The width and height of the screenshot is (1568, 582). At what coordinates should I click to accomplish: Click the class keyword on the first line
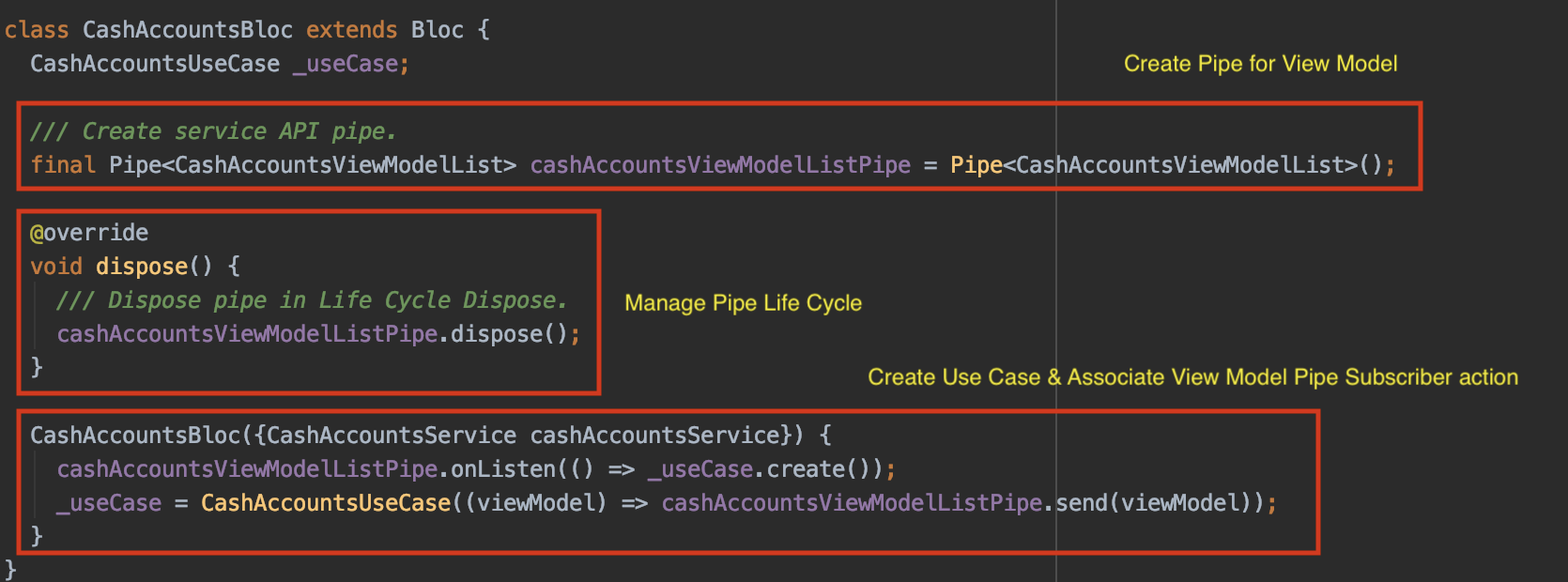36,30
